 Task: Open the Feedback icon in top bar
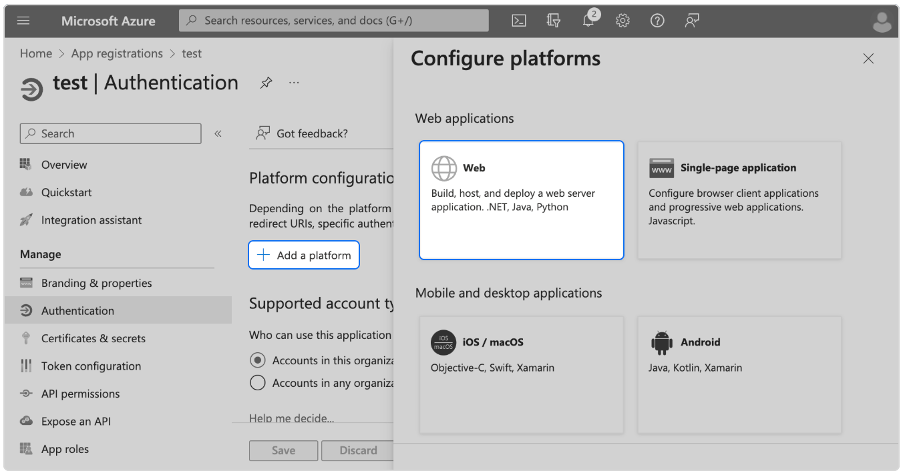pyautogui.click(x=692, y=20)
